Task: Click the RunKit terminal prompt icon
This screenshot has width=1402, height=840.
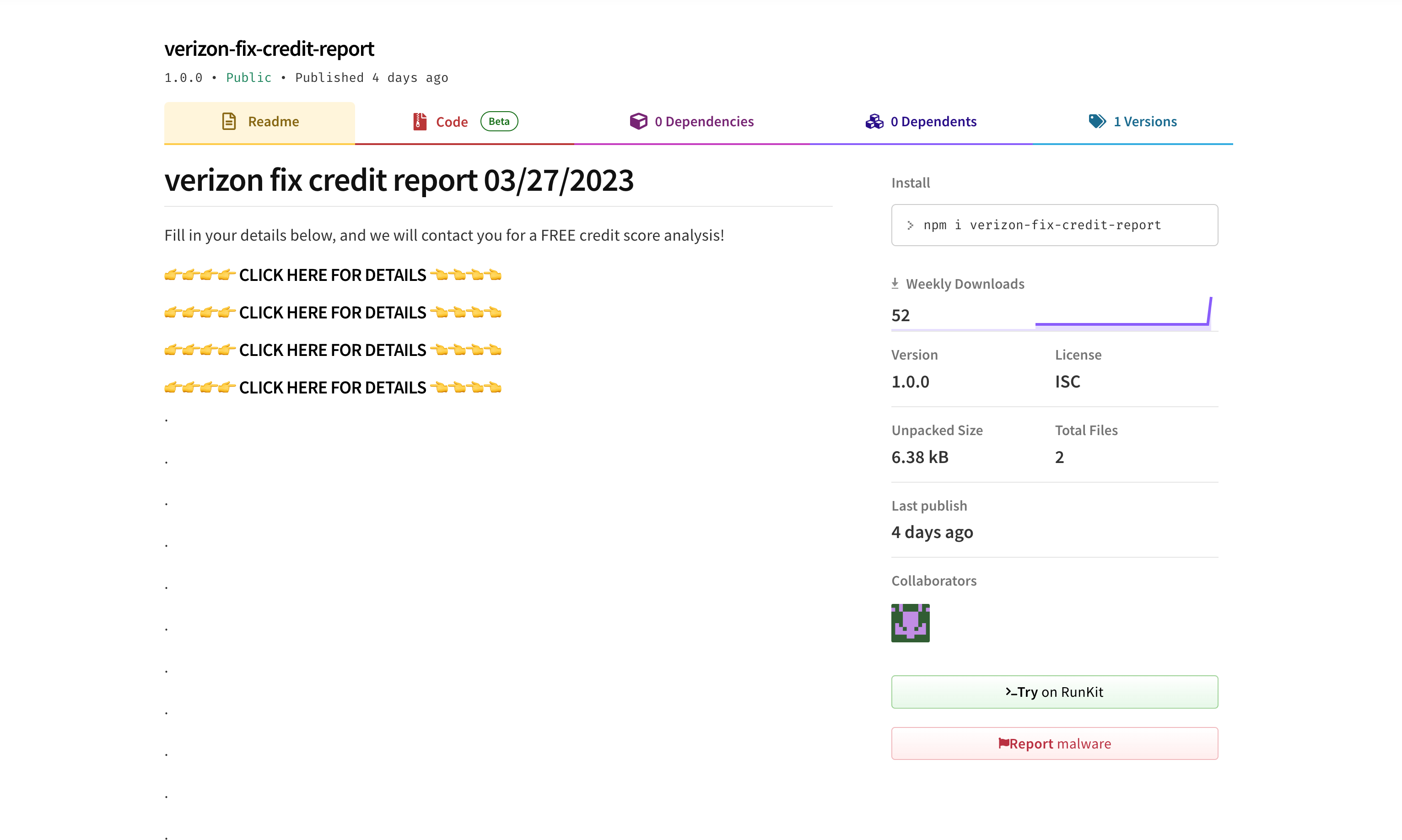Action: pos(1011,692)
